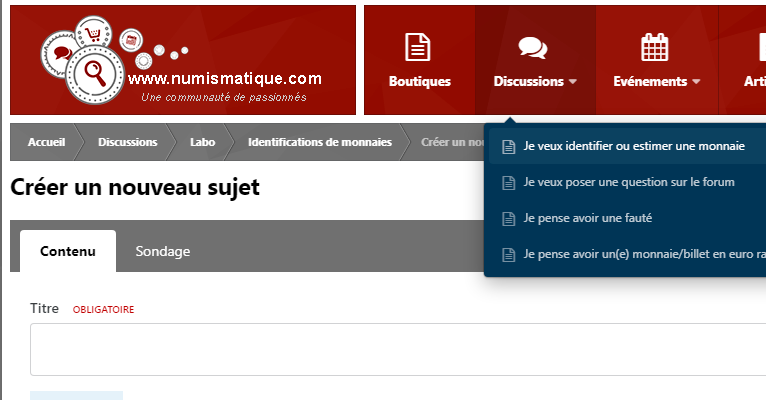Image resolution: width=766 pixels, height=400 pixels.
Task: Open 'Identifications de monnaies' breadcrumb link
Action: click(319, 142)
